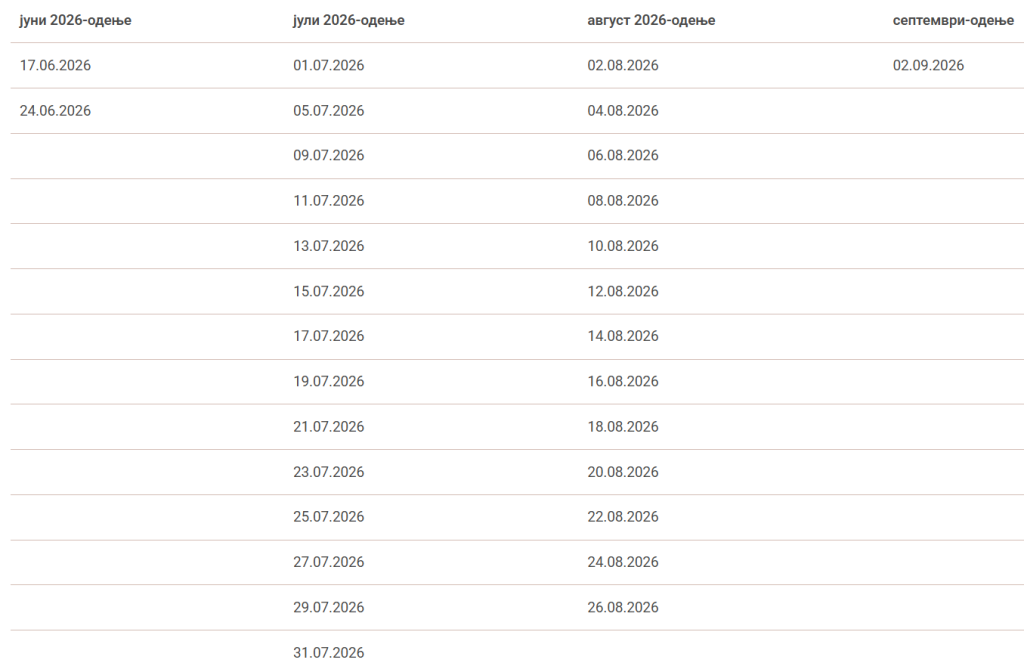Viewport: 1024px width, 666px height.
Task: Select the 24.06.2026 date cell
Action: pos(56,111)
